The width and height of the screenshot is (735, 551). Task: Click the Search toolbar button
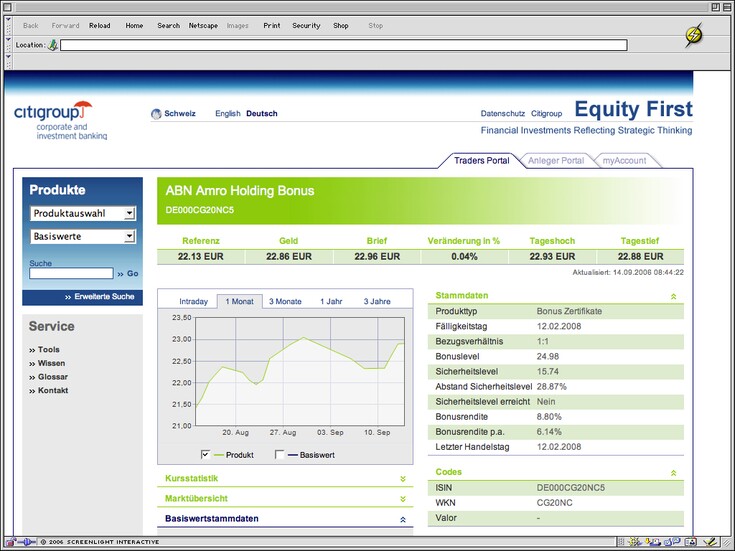[x=168, y=26]
